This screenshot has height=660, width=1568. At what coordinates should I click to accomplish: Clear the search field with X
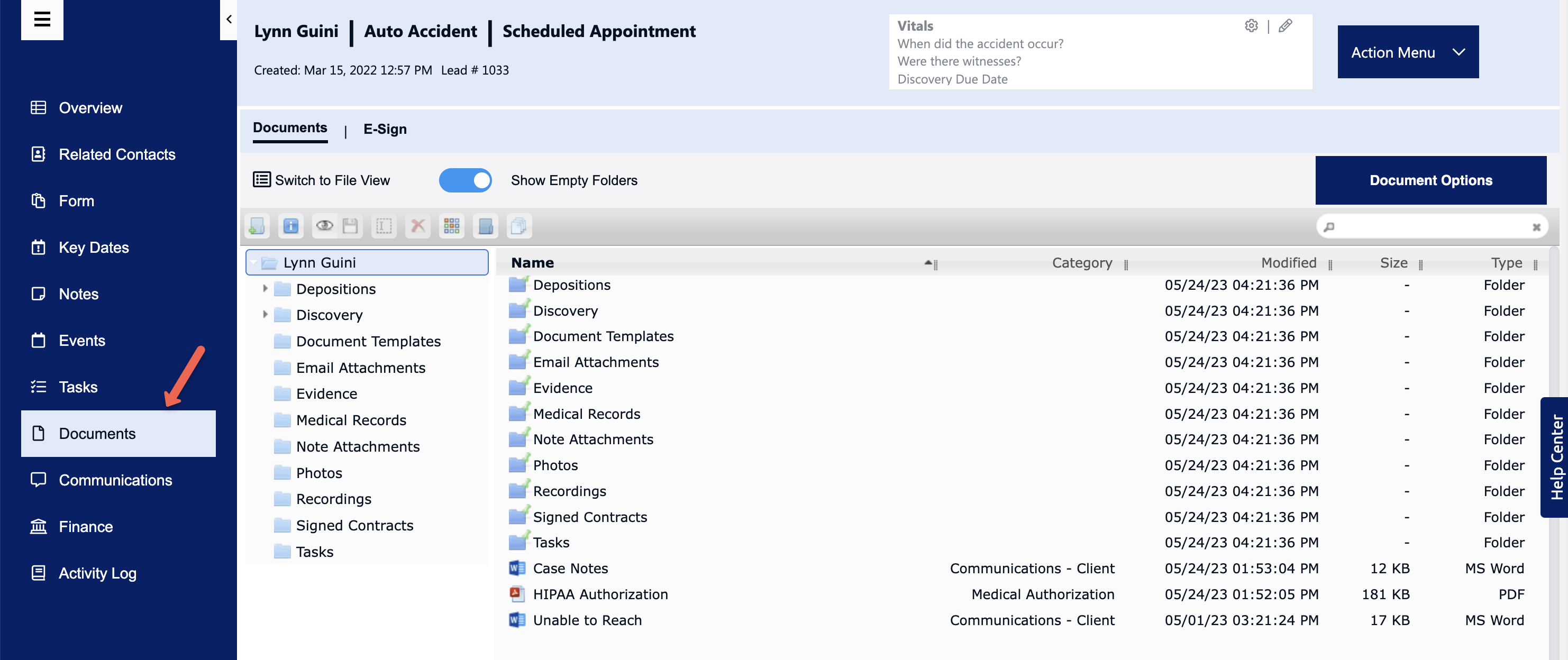point(1536,227)
